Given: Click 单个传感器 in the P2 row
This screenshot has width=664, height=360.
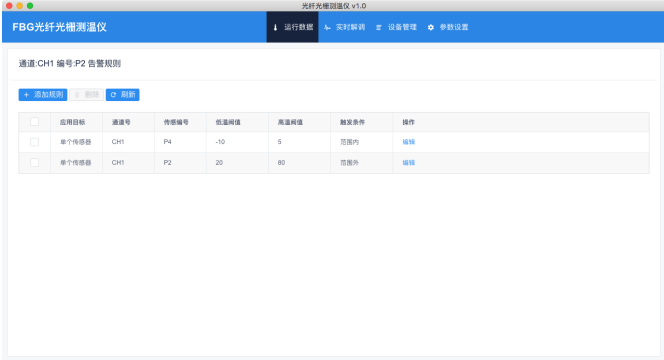Looking at the screenshot, I should [x=75, y=163].
